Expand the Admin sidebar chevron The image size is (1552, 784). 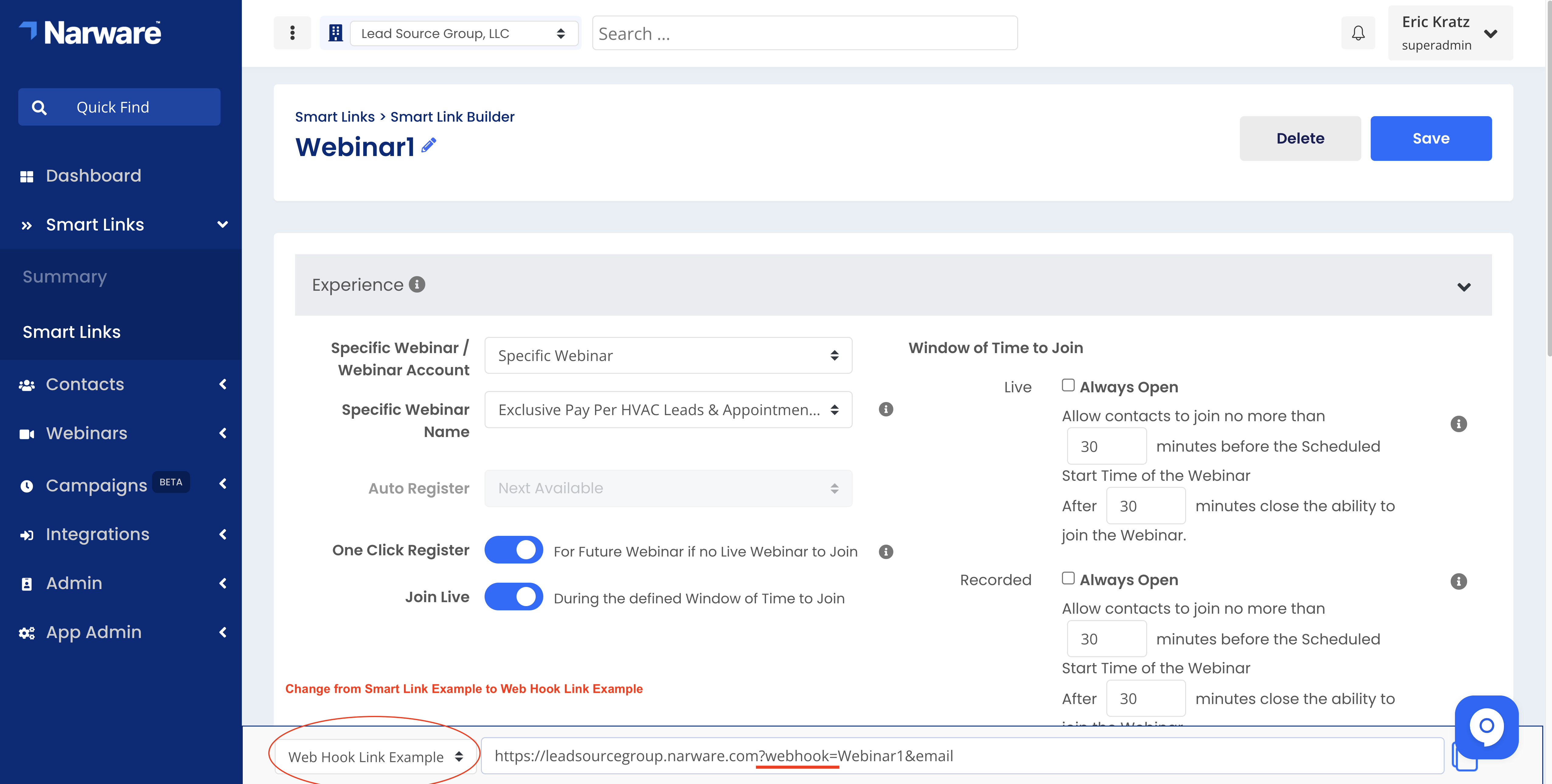pyautogui.click(x=223, y=583)
